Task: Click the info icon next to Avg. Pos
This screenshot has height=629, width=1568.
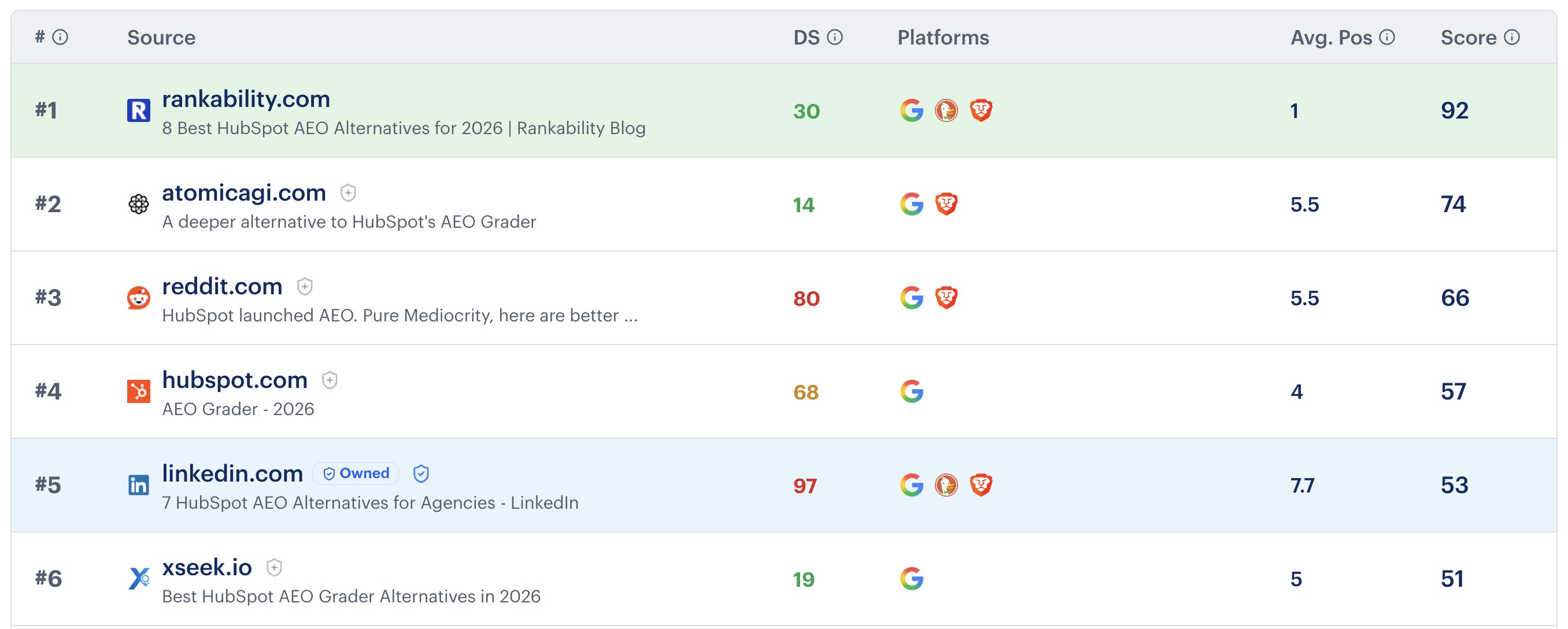Action: click(1386, 37)
